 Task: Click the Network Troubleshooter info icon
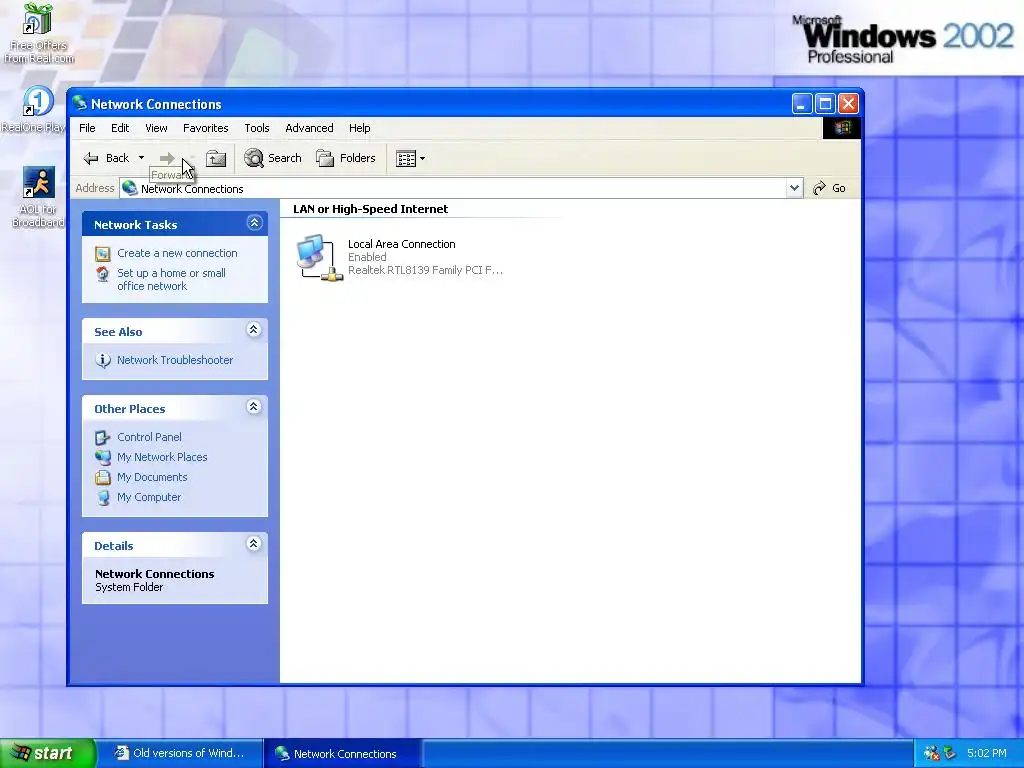(103, 360)
